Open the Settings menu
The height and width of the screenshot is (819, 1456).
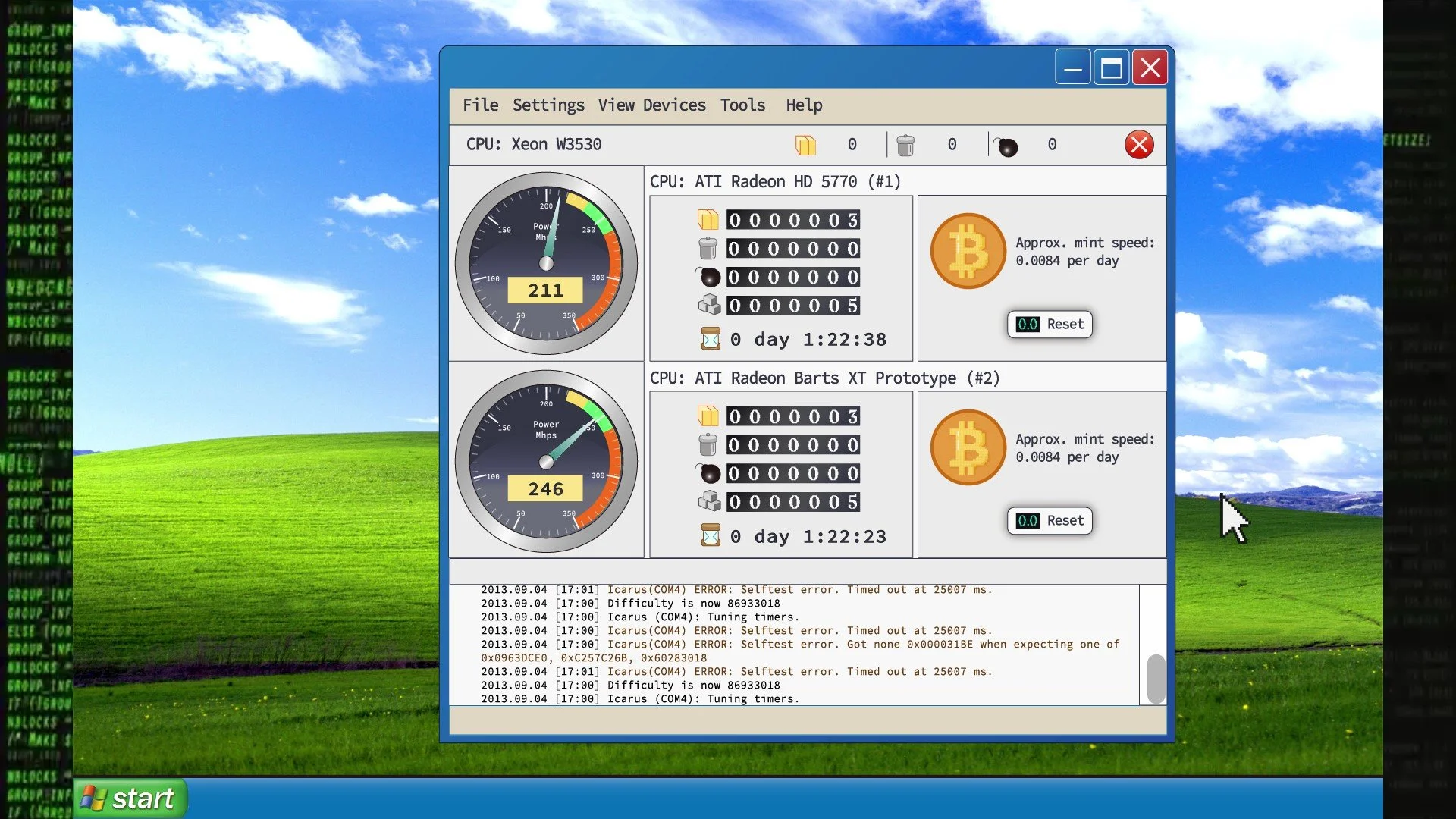548,105
